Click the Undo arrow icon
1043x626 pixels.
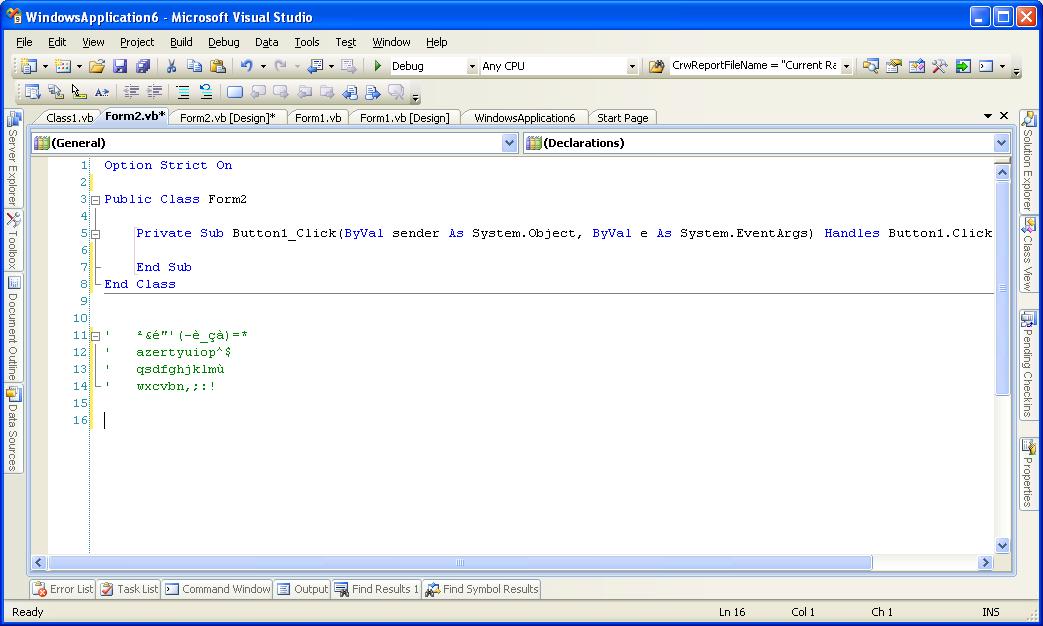(247, 66)
